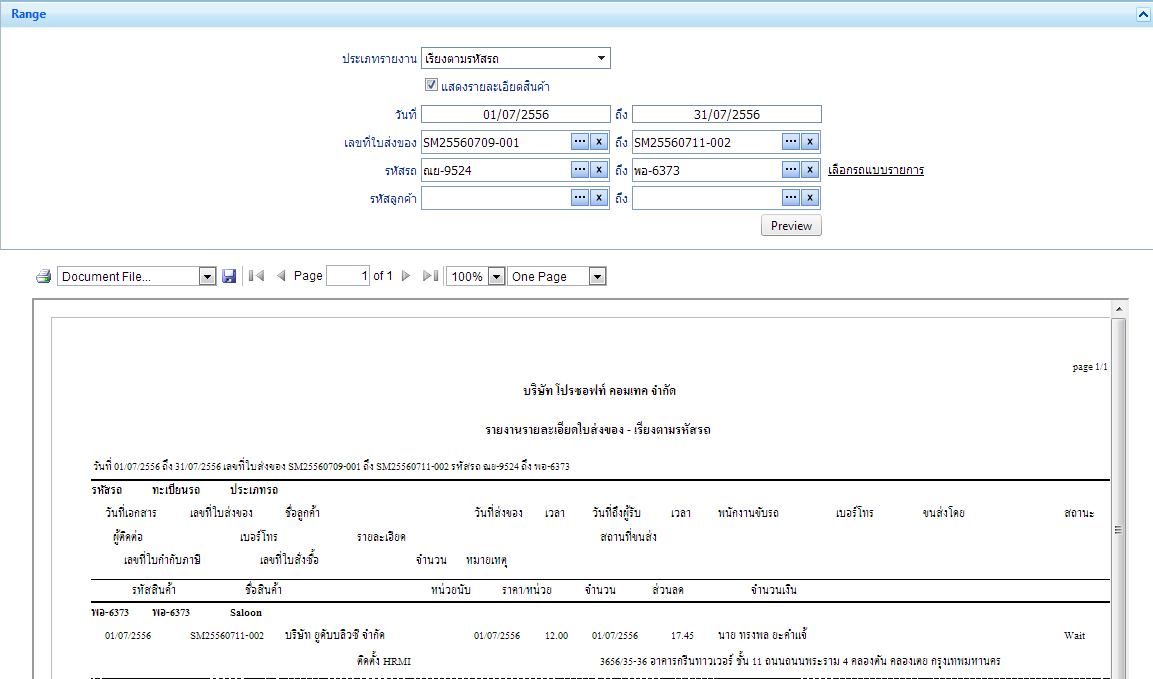Go to the first report page
The image size is (1153, 679).
coord(256,276)
